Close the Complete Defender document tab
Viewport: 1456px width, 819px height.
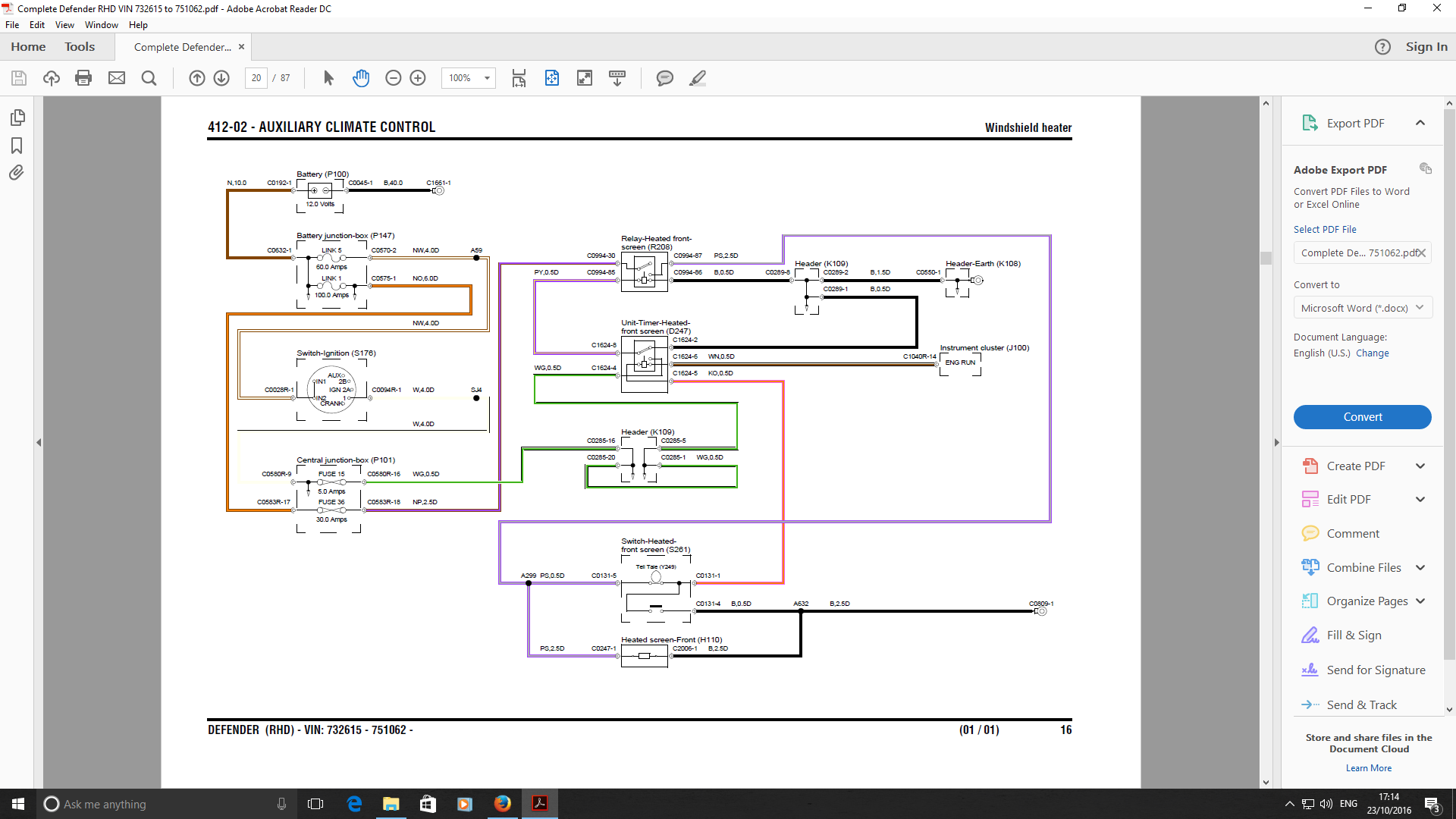[242, 47]
